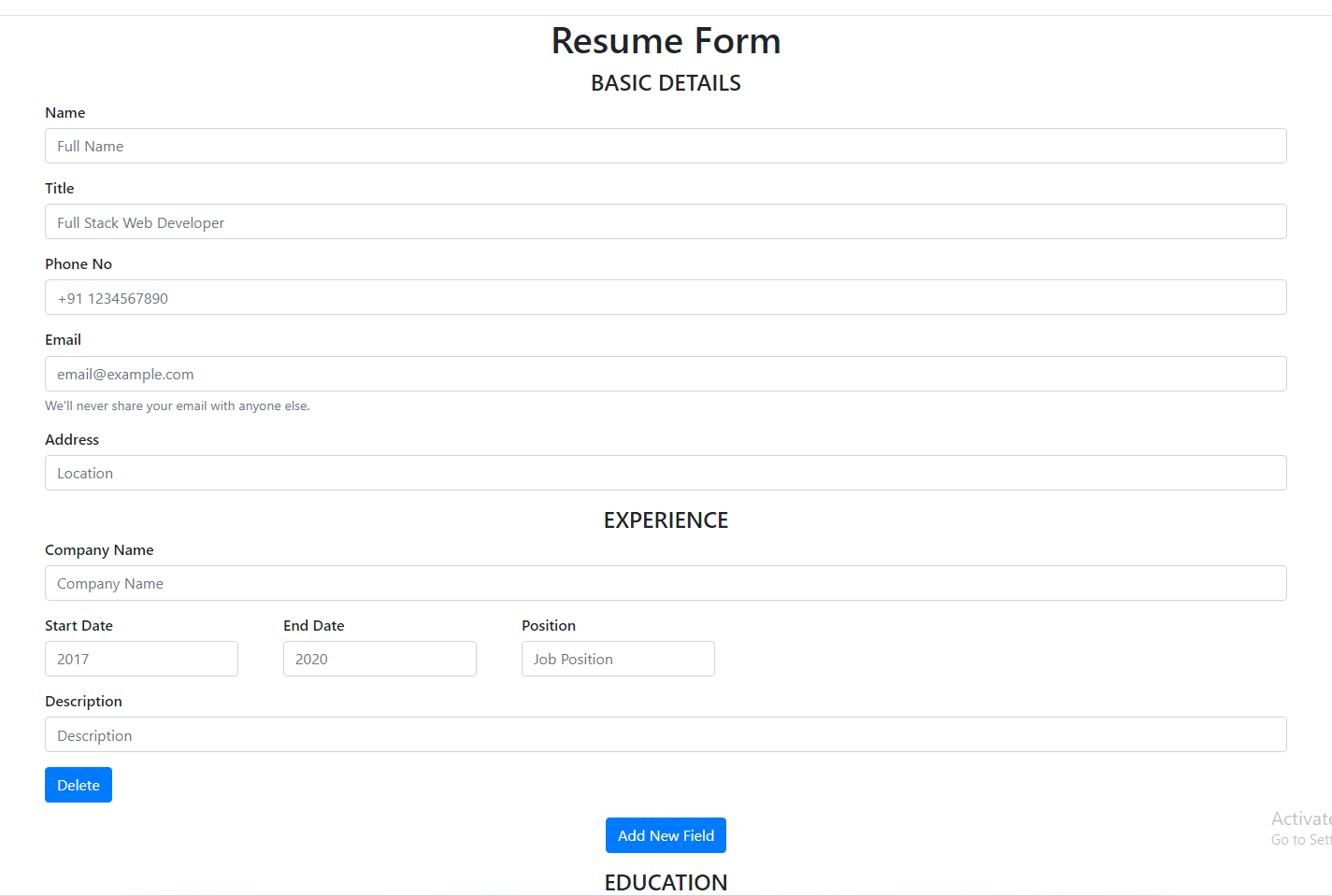
Task: Click the EDUCATION section heading
Action: [x=666, y=882]
